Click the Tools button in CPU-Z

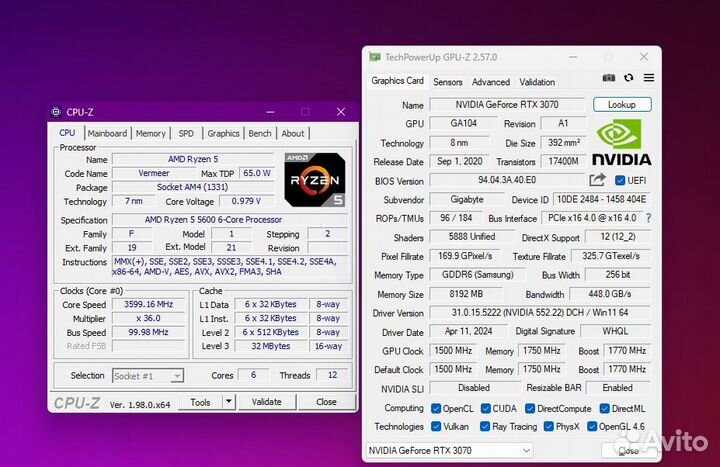[200, 402]
